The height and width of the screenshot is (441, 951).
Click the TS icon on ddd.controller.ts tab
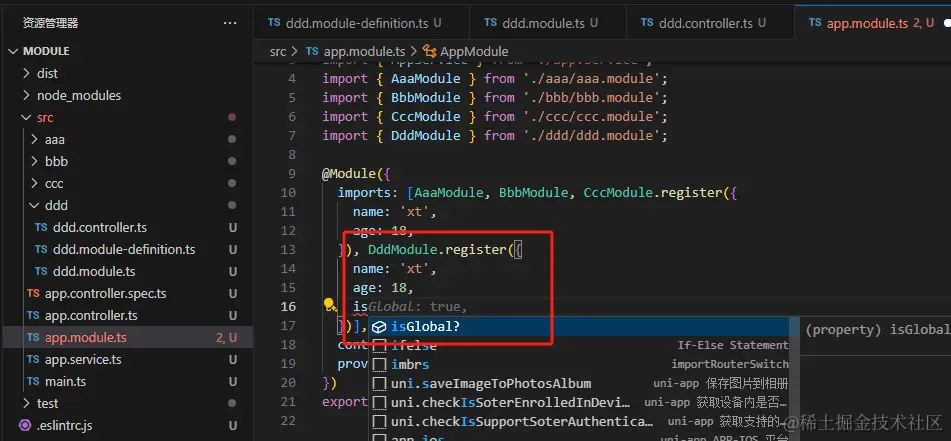point(647,22)
